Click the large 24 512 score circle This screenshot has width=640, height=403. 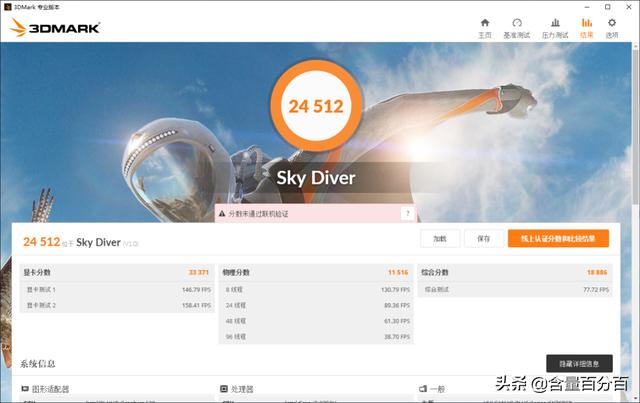(x=316, y=106)
